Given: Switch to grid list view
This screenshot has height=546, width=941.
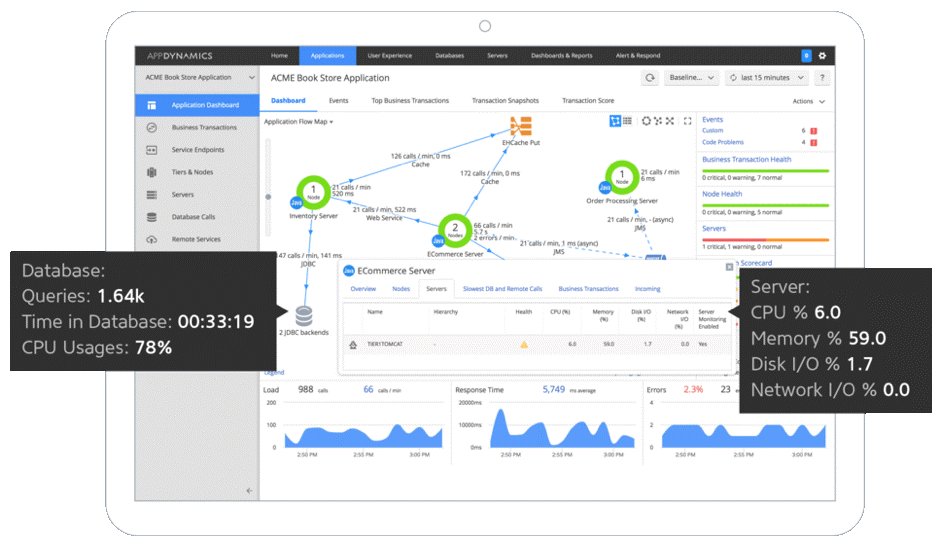Looking at the screenshot, I should [x=627, y=121].
